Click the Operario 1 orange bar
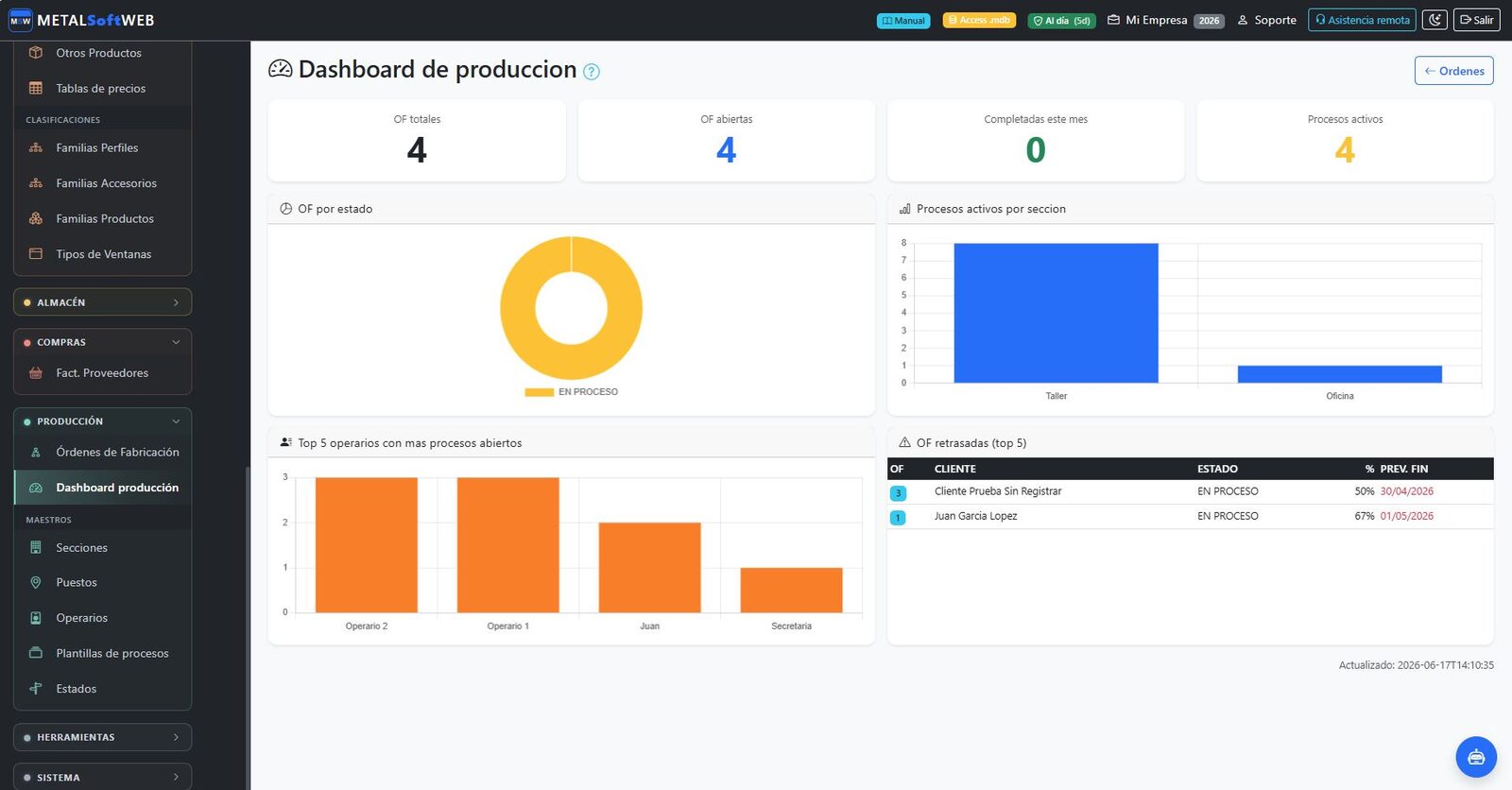This screenshot has height=790, width=1512. 508,545
